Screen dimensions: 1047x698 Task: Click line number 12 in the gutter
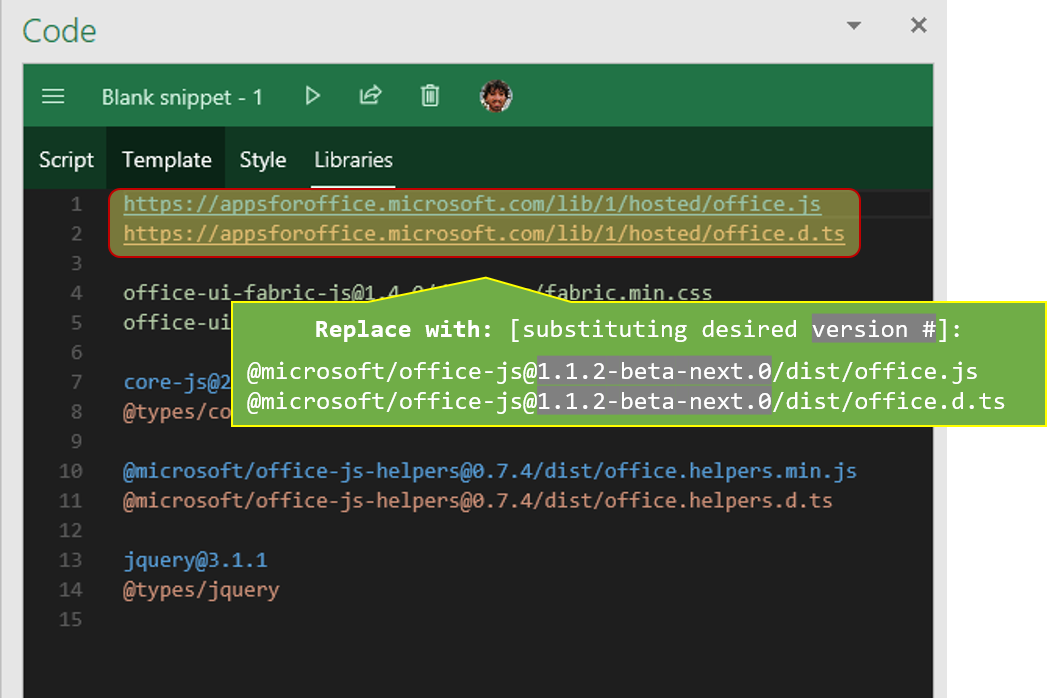70,530
